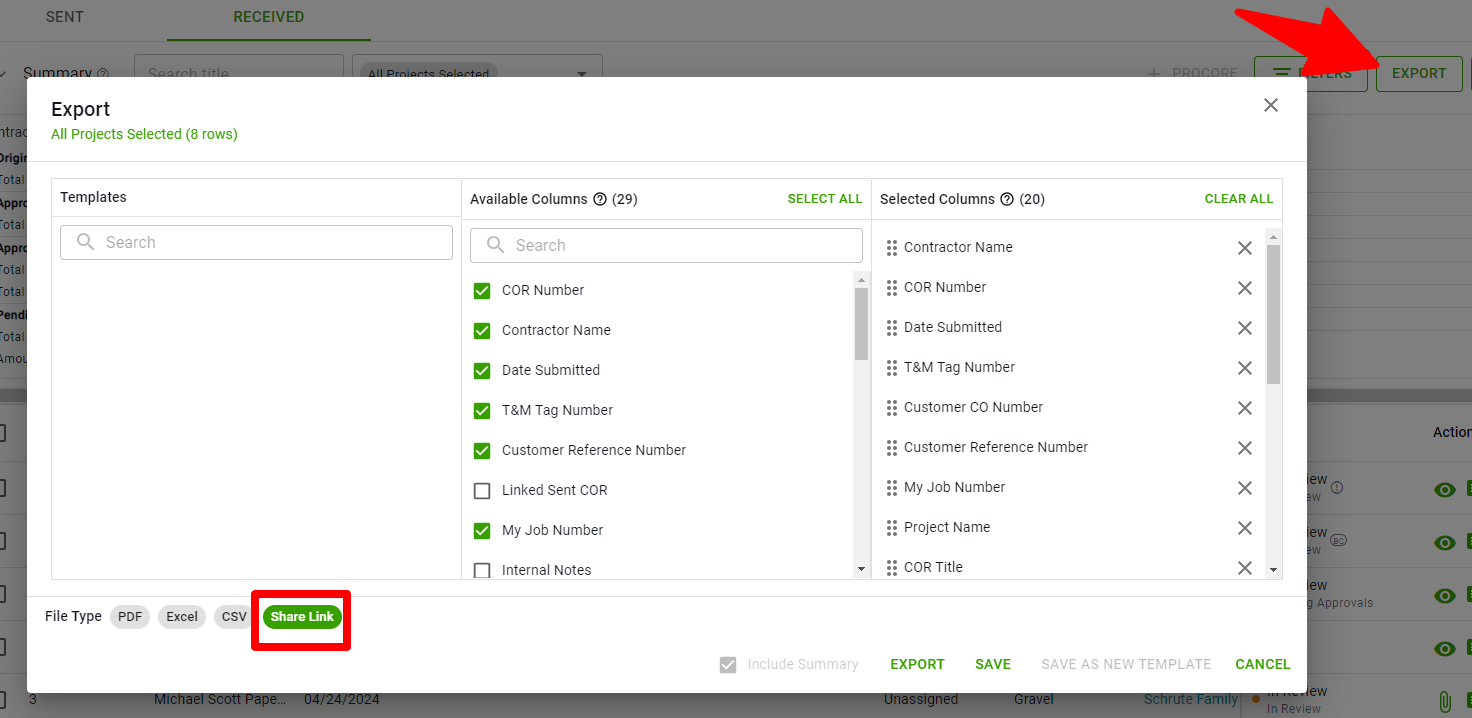Click drag handle beside COR Number
This screenshot has width=1472, height=718.
click(x=891, y=288)
